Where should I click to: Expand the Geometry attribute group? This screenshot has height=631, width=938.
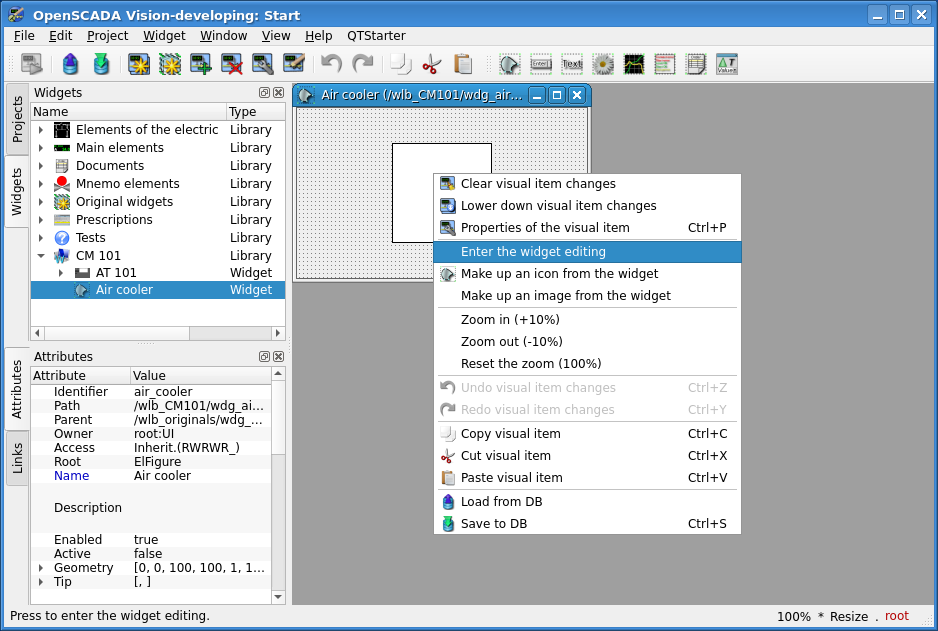point(41,568)
